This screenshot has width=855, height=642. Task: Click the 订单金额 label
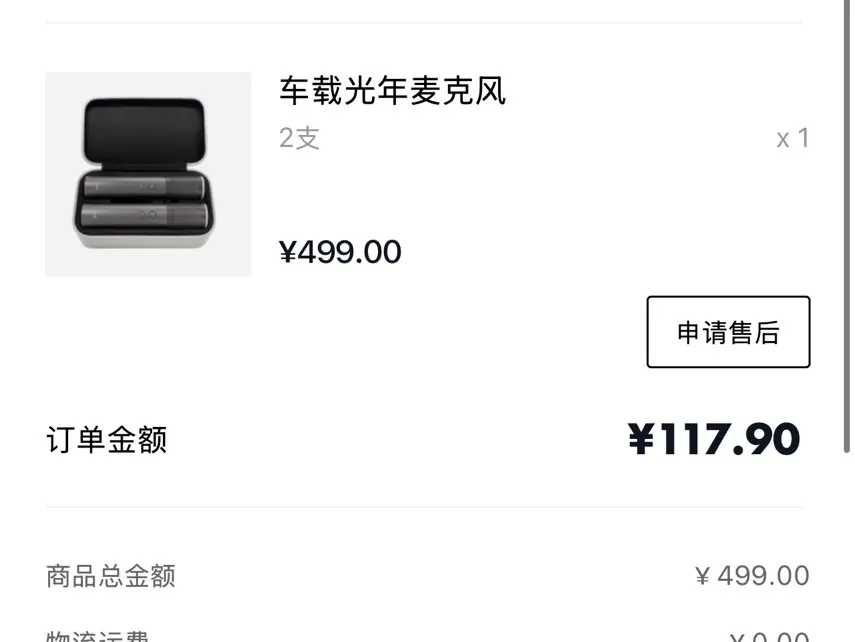click(x=106, y=440)
